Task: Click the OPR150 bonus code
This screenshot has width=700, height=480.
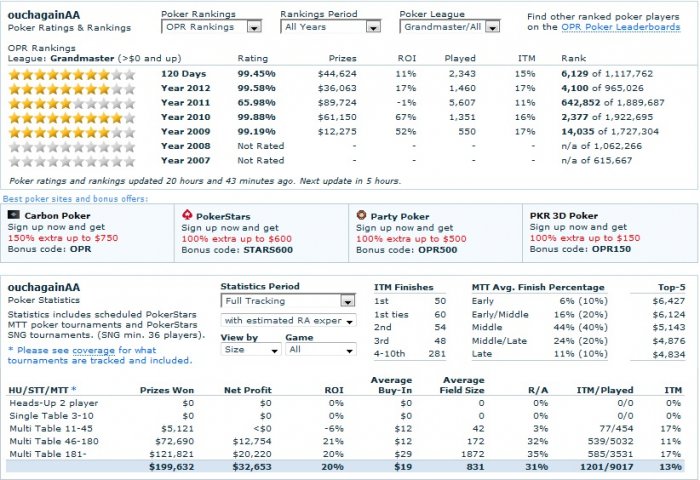Action: tap(611, 249)
